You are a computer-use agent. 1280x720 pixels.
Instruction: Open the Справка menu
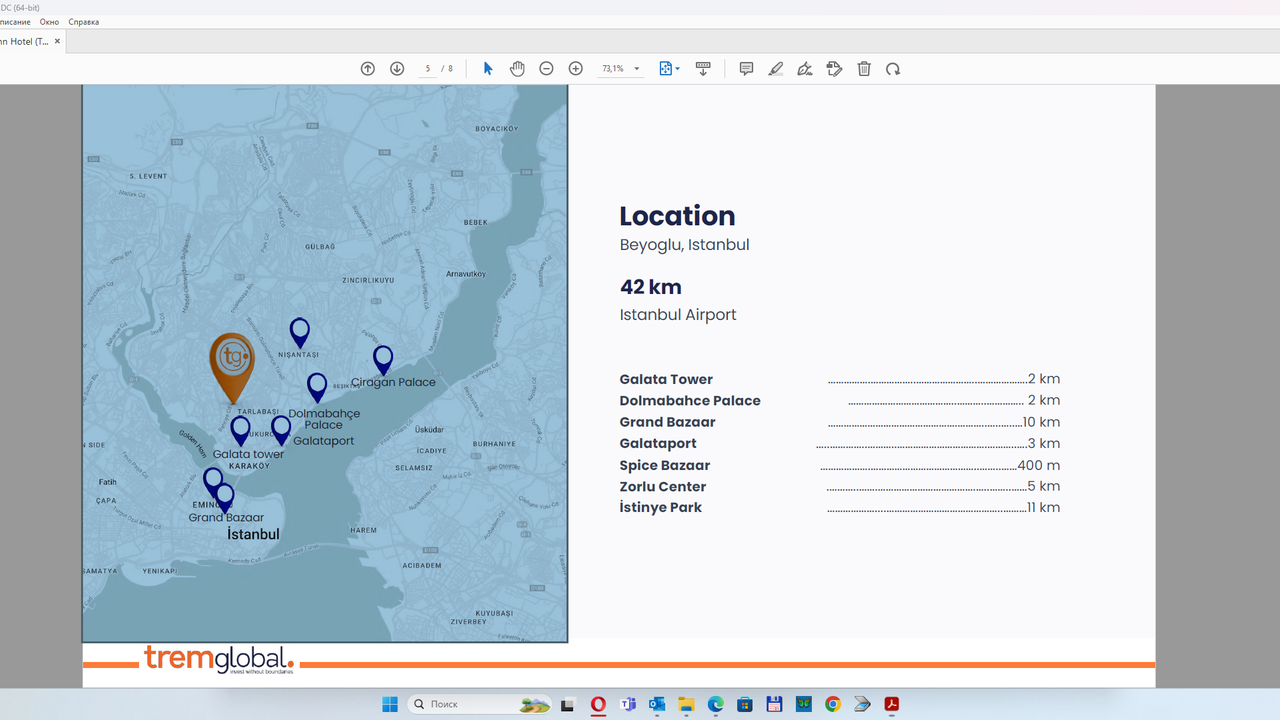click(84, 22)
